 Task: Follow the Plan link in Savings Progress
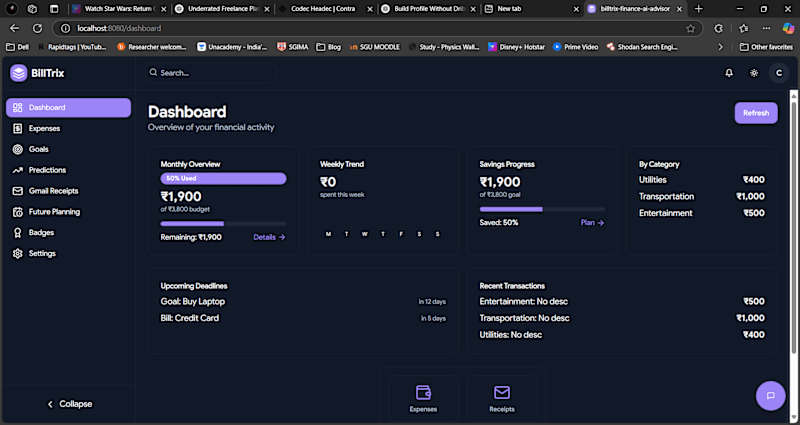(592, 223)
